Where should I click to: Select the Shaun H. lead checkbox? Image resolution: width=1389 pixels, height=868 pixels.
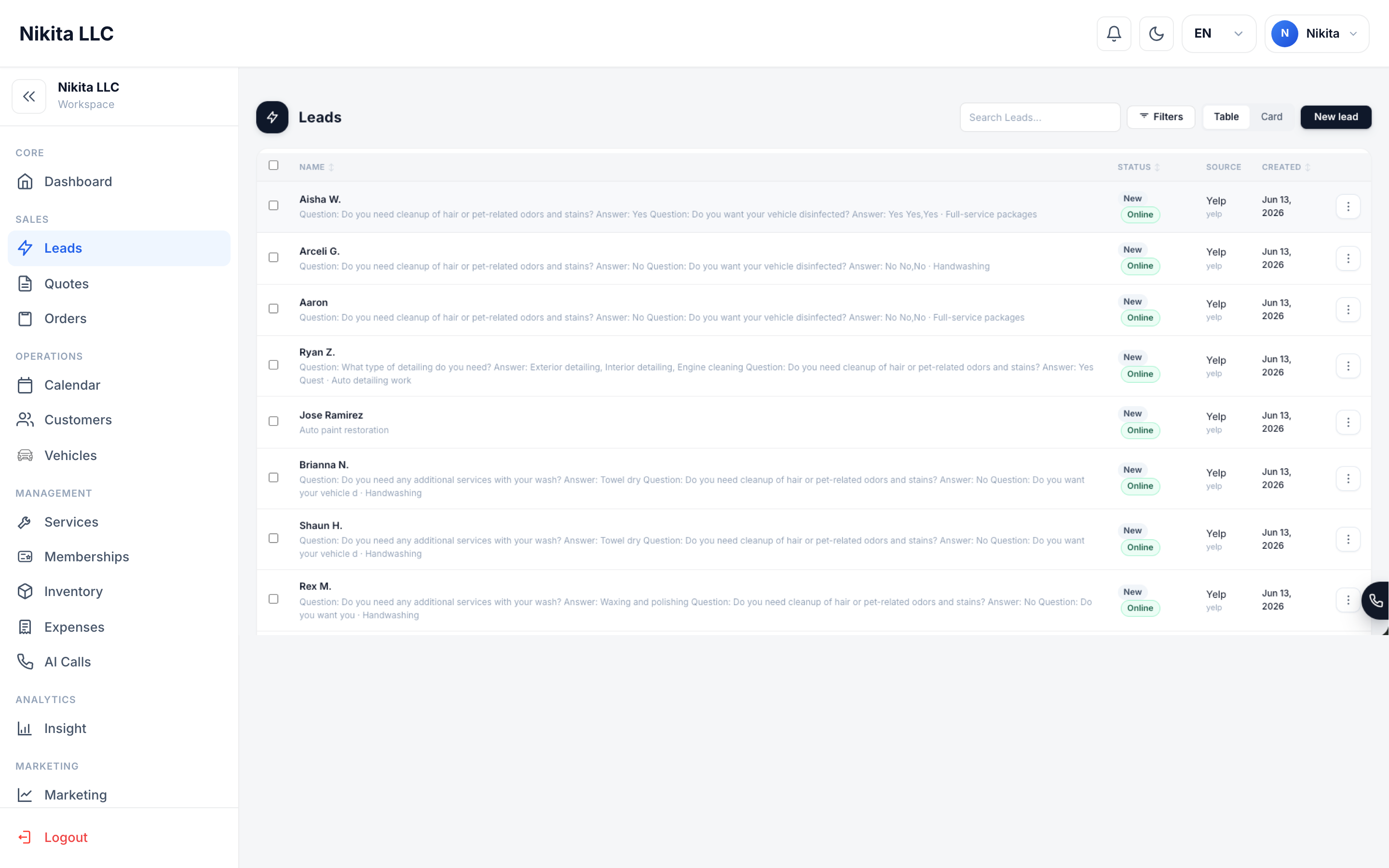coord(273,539)
